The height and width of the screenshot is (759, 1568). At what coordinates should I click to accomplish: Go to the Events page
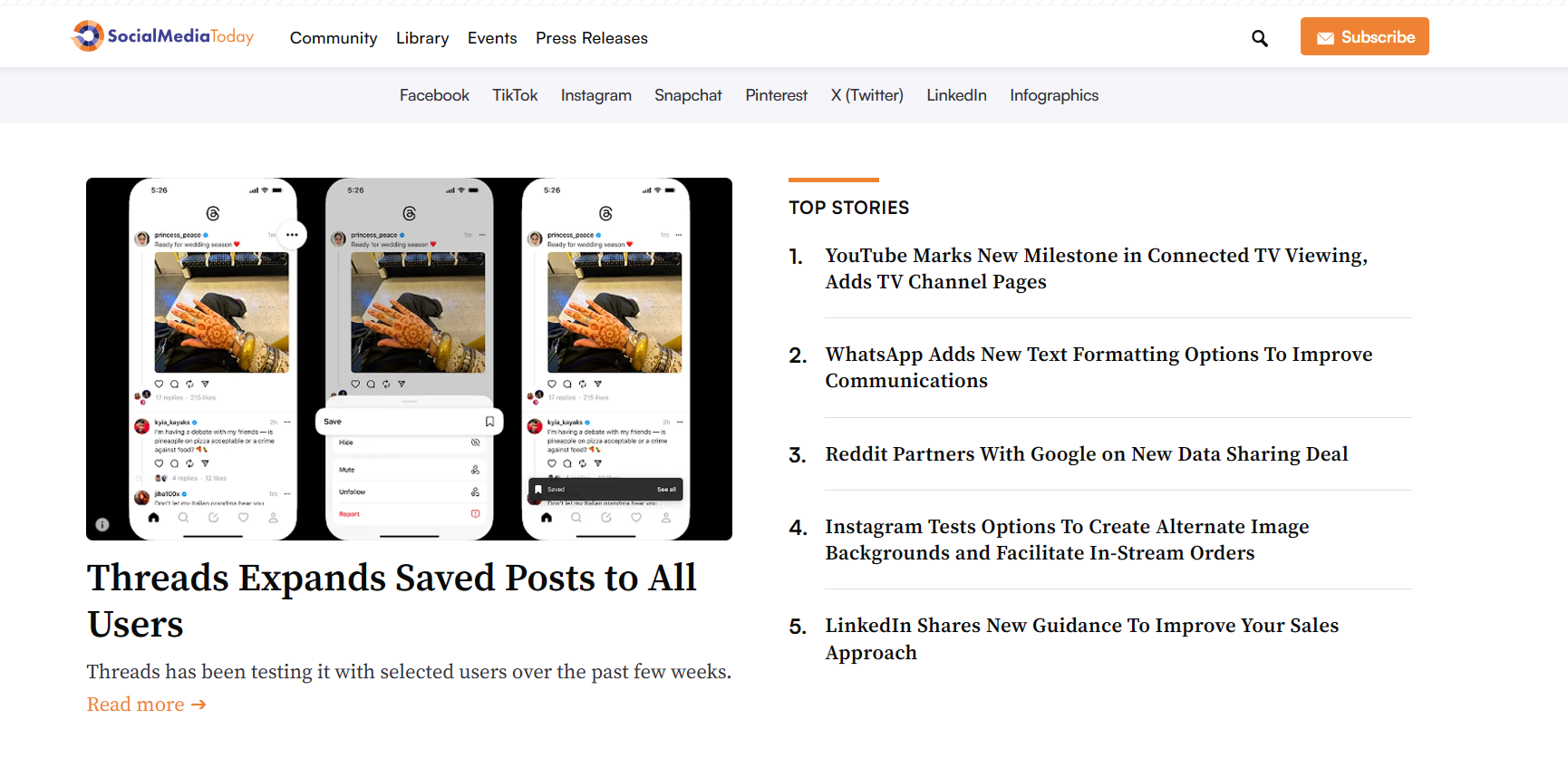tap(492, 38)
